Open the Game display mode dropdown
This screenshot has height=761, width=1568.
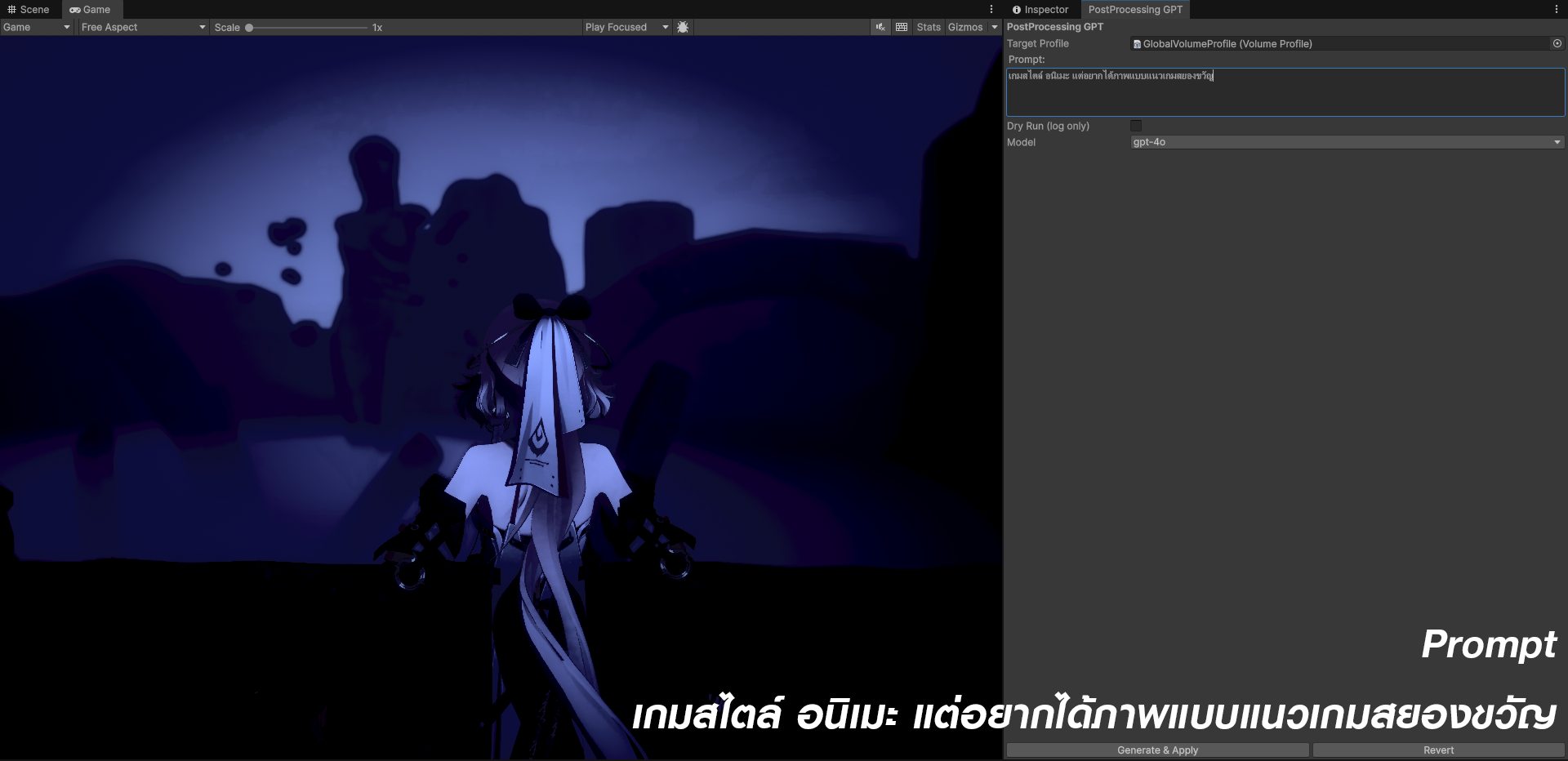coord(36,27)
